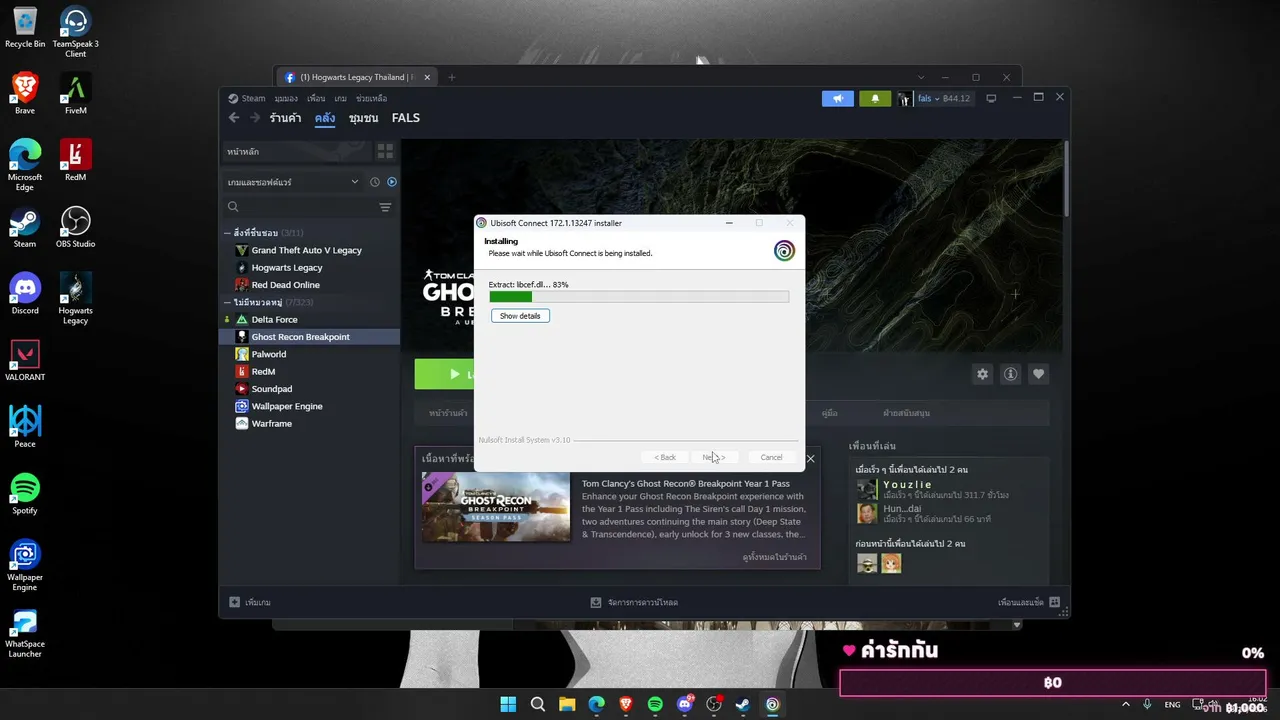Go back with Steam's back arrow
Viewport: 1280px width, 720px height.
(x=234, y=118)
